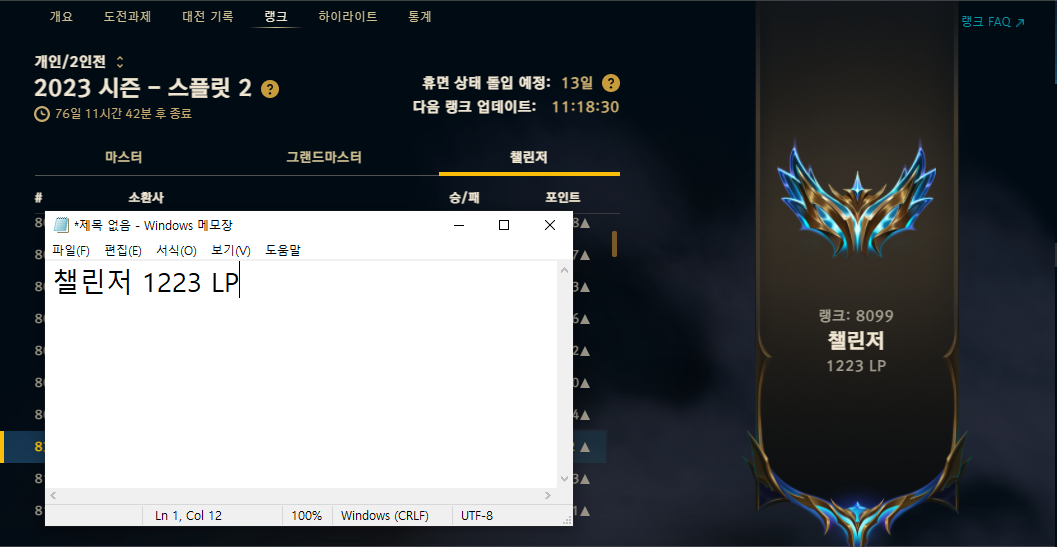Image resolution: width=1057 pixels, height=547 pixels.
Task: Click the Notepad horizontal scroll right arrow
Action: pyautogui.click(x=548, y=496)
